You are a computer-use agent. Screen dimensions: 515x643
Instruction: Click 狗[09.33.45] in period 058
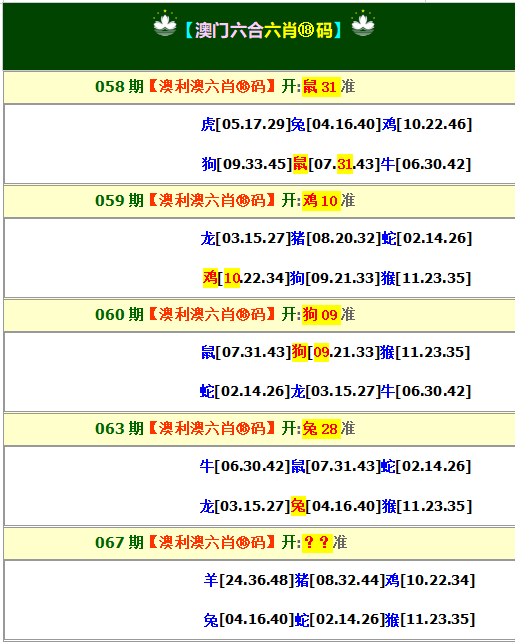click(247, 164)
